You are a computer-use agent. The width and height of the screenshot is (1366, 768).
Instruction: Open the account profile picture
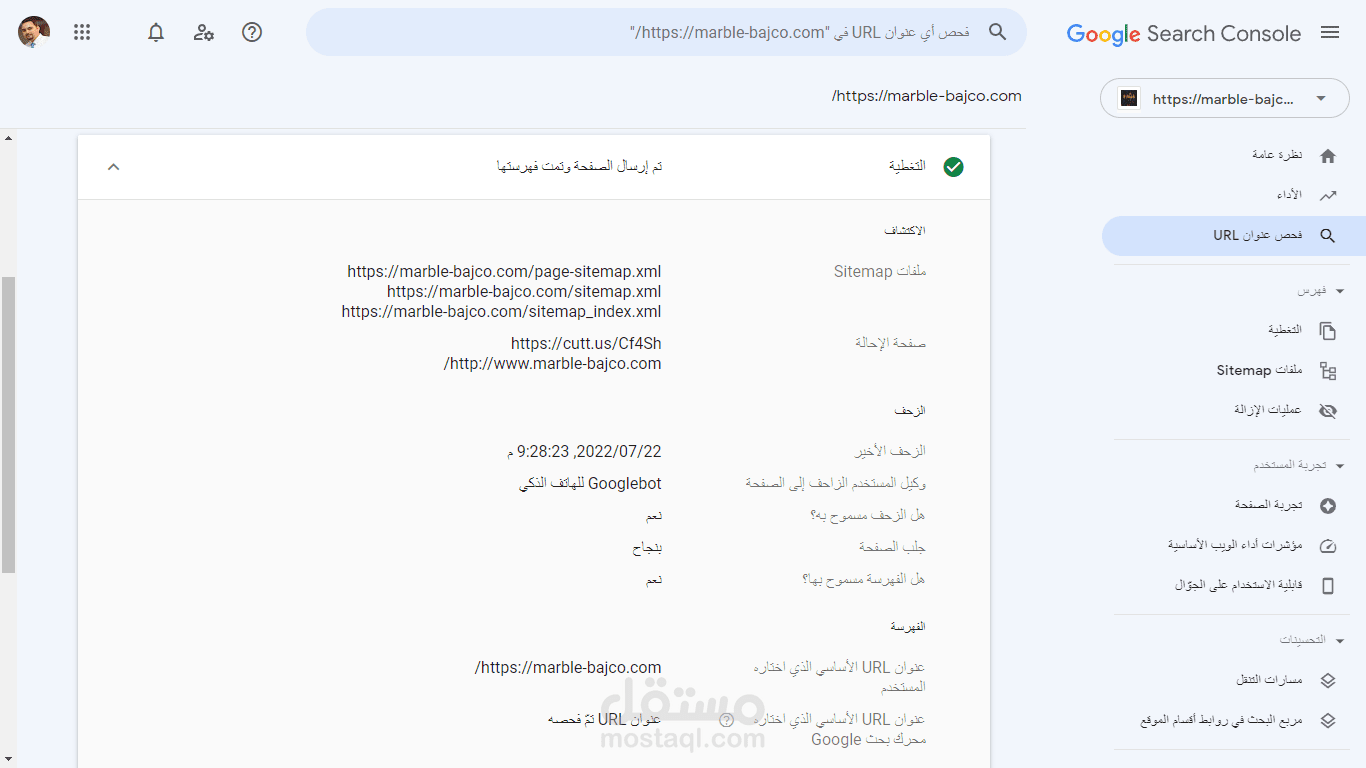tap(34, 32)
